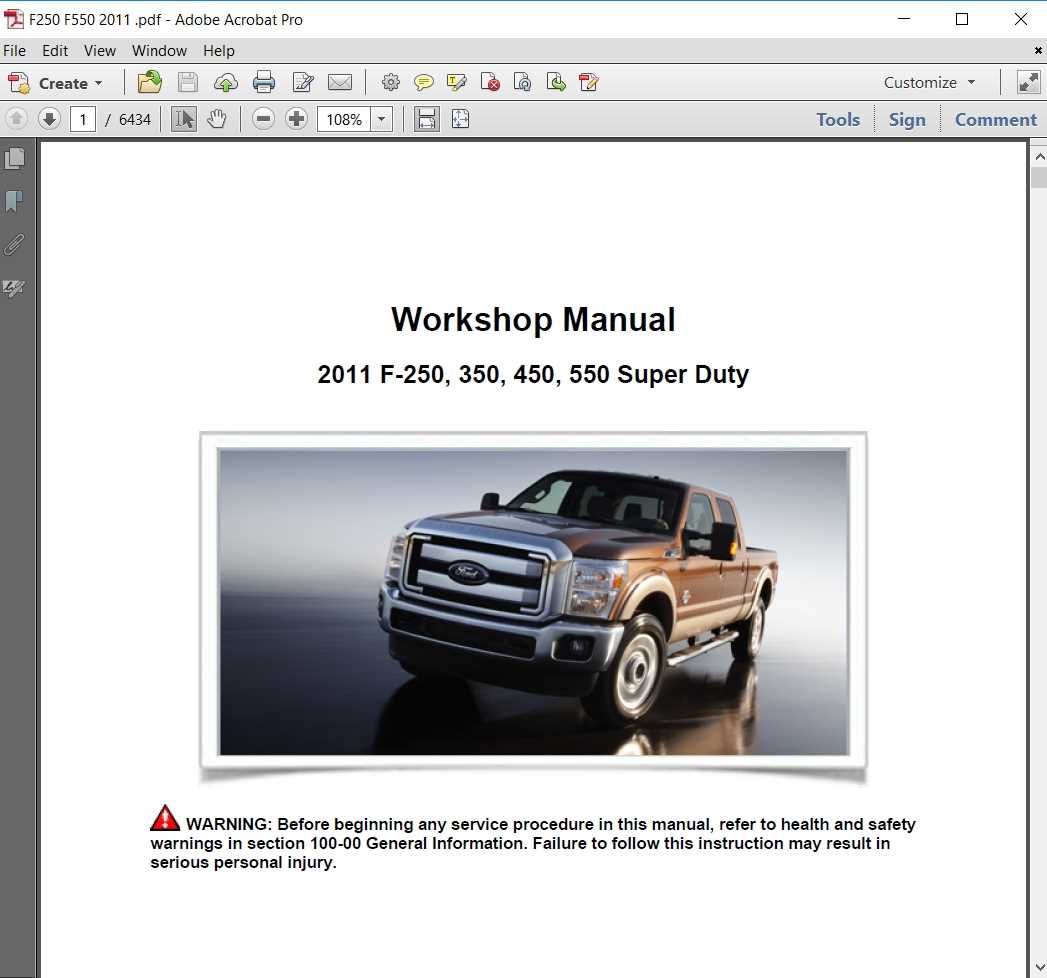Open the Help menu
This screenshot has height=978, width=1047.
coord(218,51)
